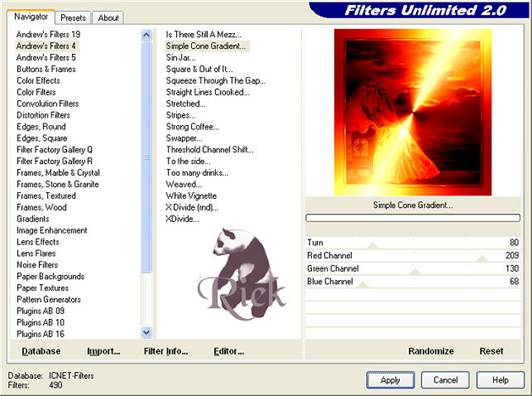Click the Apply button
Screen dimensions: 532x396
pos(390,380)
